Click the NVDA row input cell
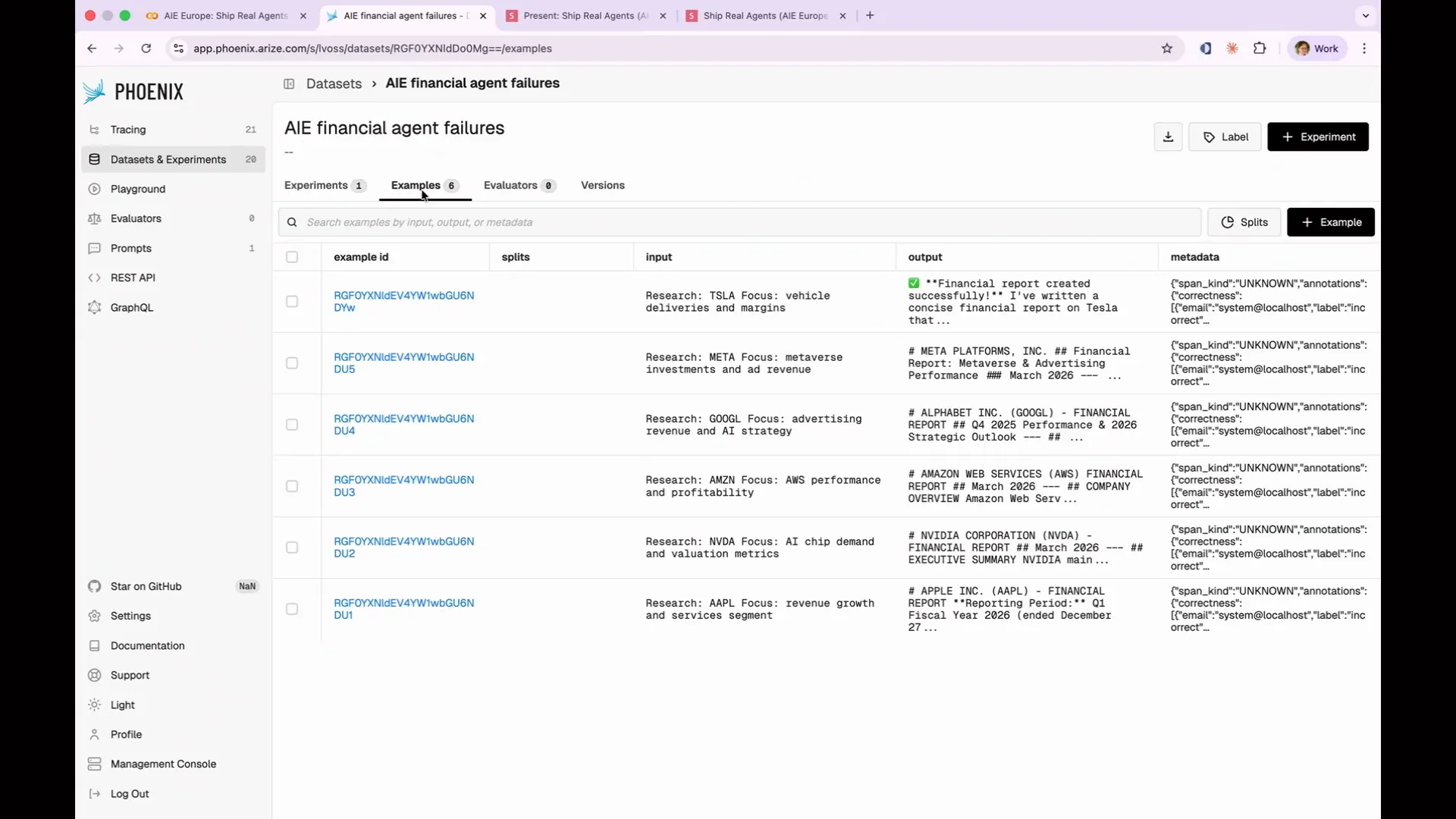1456x819 pixels. pos(764,548)
